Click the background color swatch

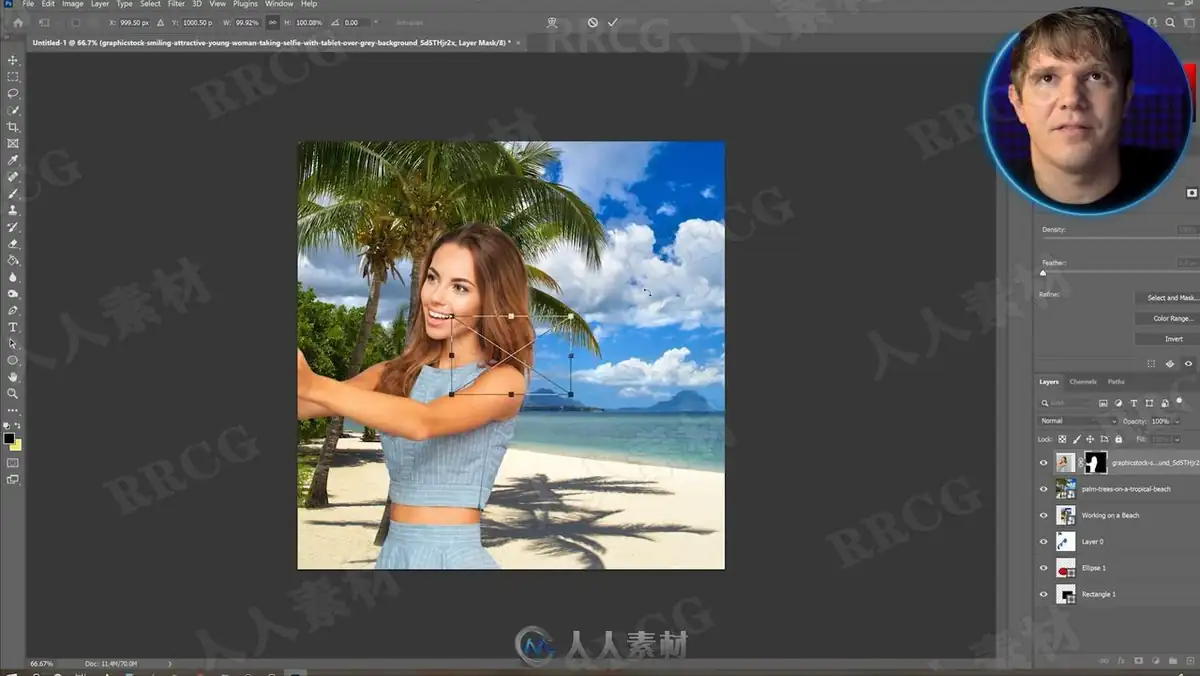(x=16, y=444)
